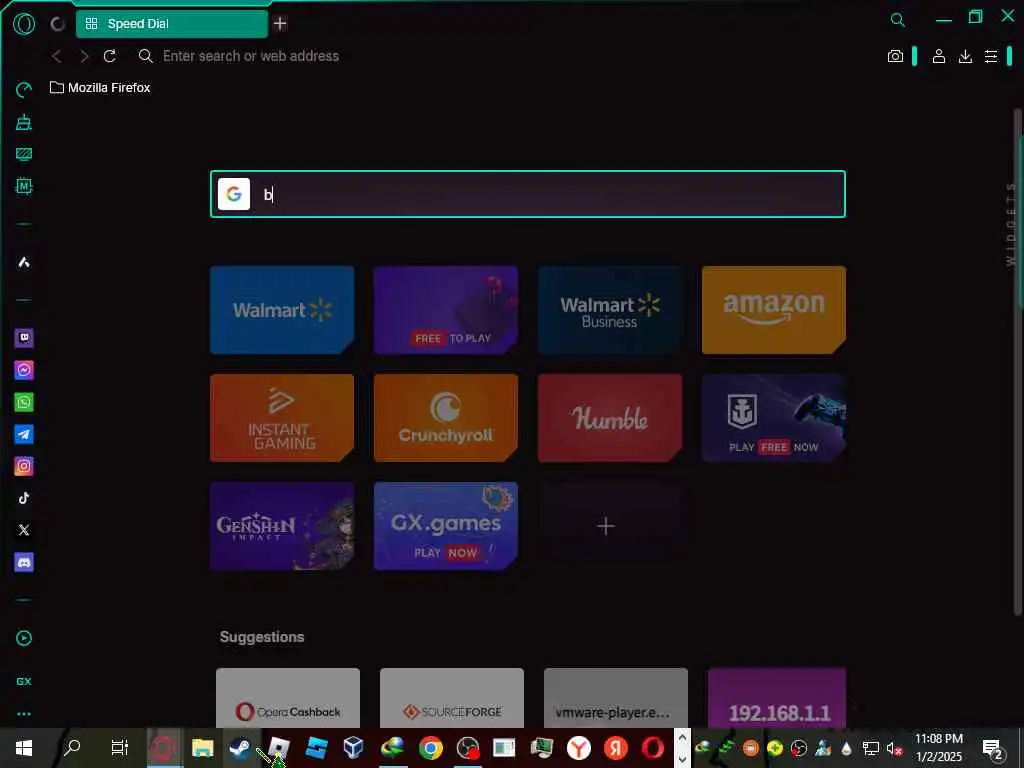Open the muted volume tray icon
The image size is (1024, 768).
tap(893, 748)
